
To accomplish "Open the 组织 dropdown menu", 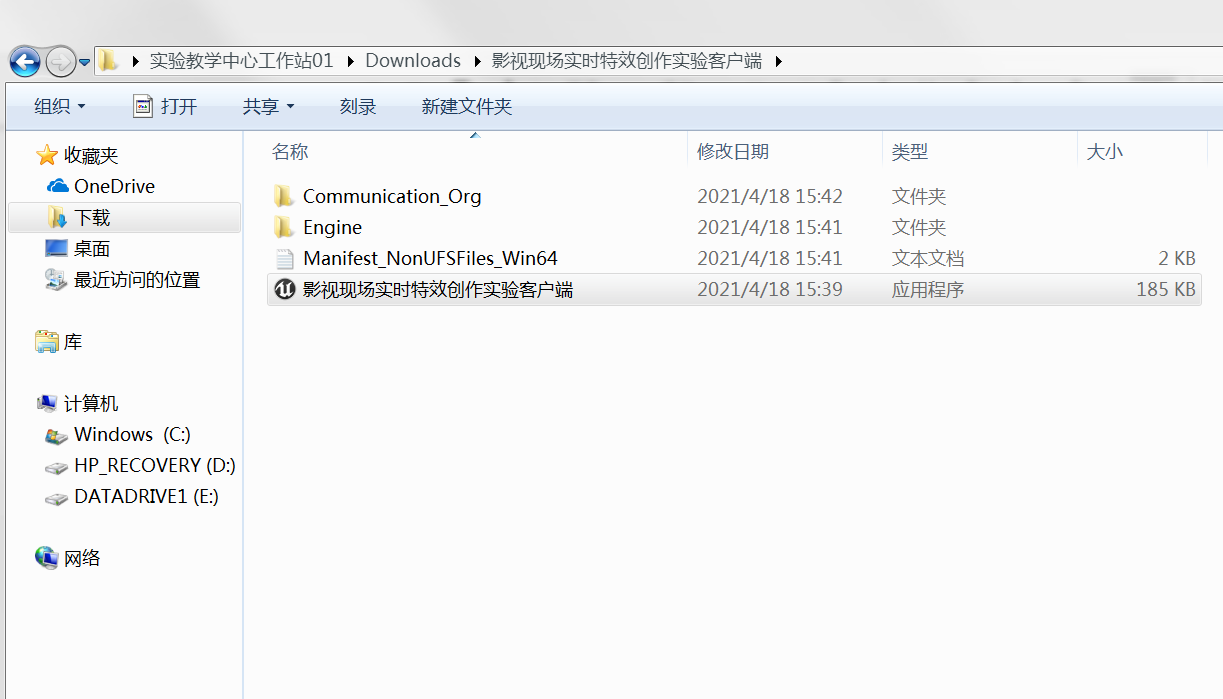I will point(60,106).
